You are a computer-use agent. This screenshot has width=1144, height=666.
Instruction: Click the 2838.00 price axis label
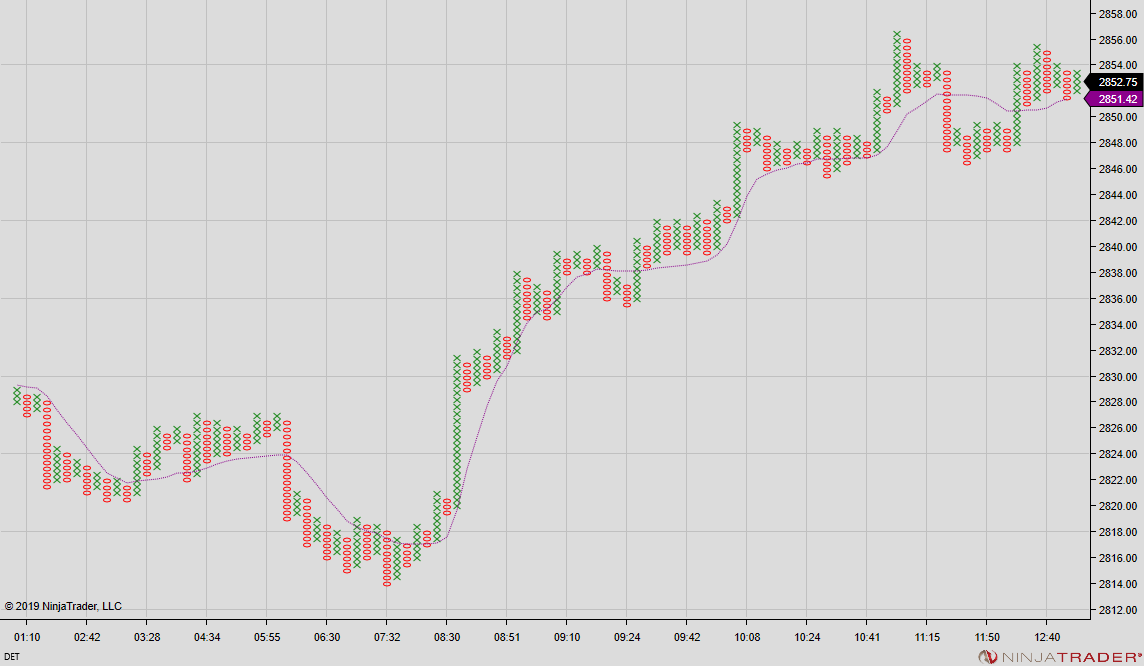click(x=1118, y=274)
